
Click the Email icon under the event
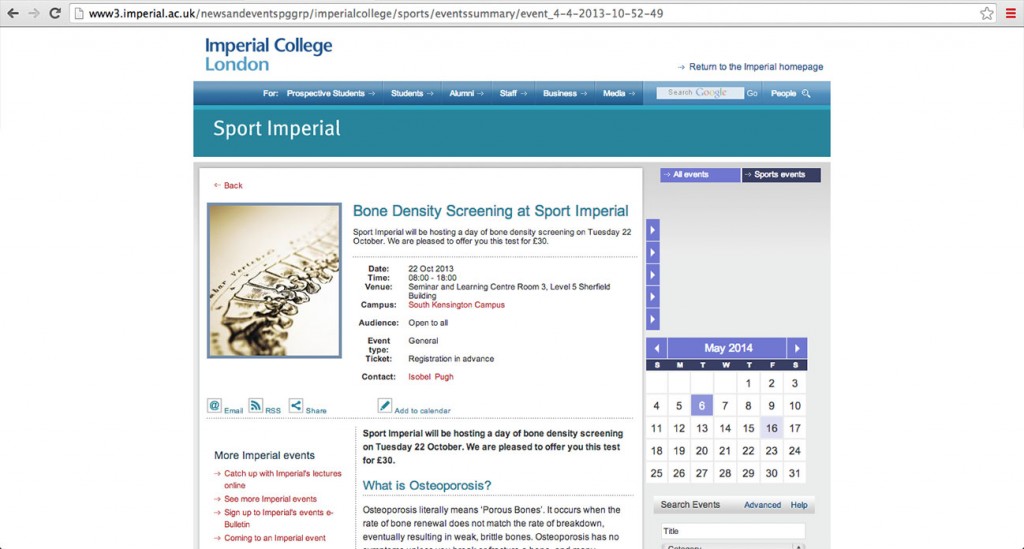214,405
